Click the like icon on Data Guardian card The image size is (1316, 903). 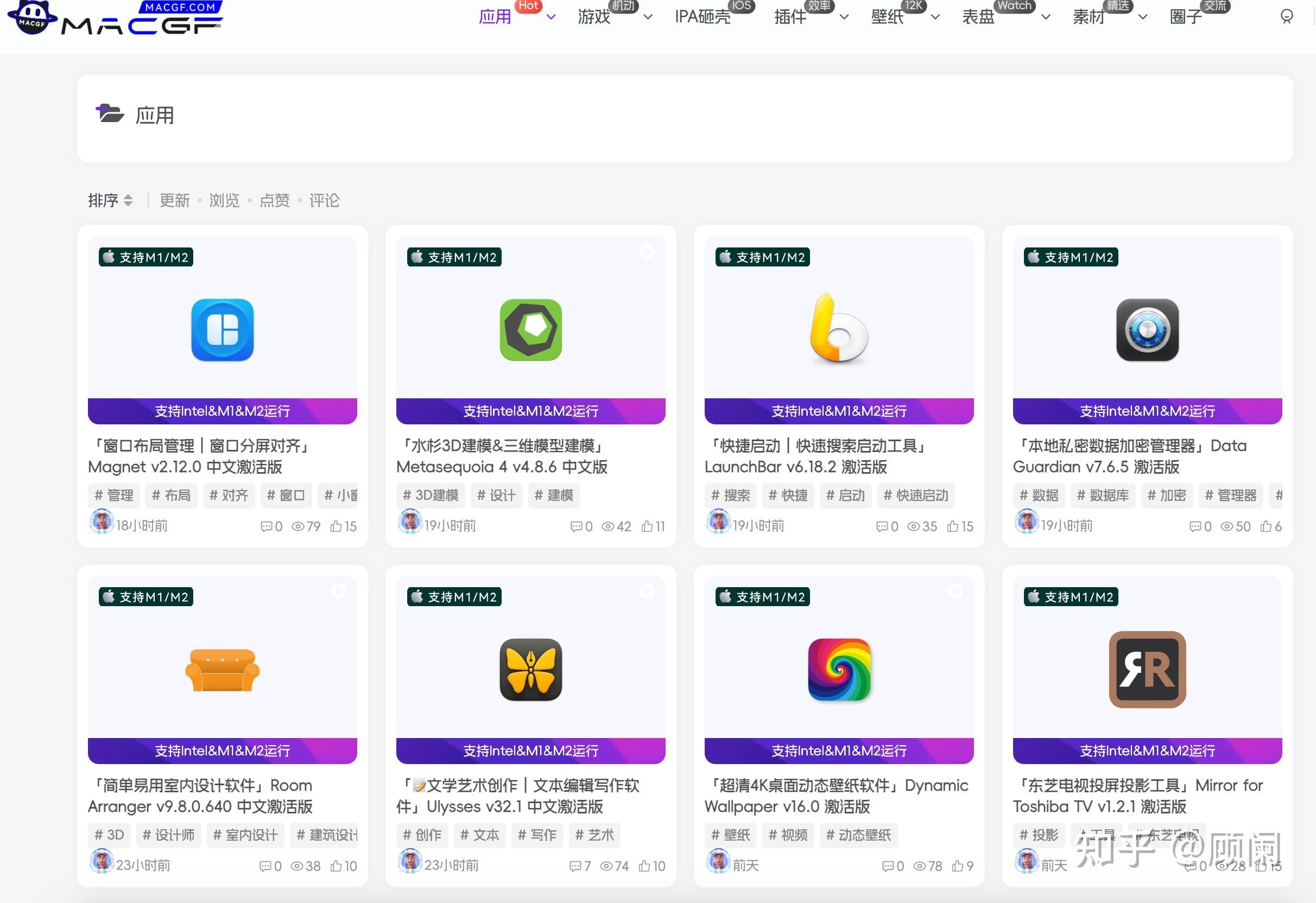(1266, 526)
